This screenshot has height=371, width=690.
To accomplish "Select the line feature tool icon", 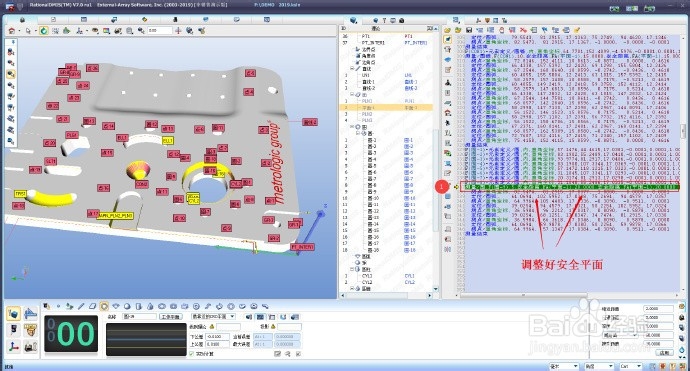I will coord(81,306).
